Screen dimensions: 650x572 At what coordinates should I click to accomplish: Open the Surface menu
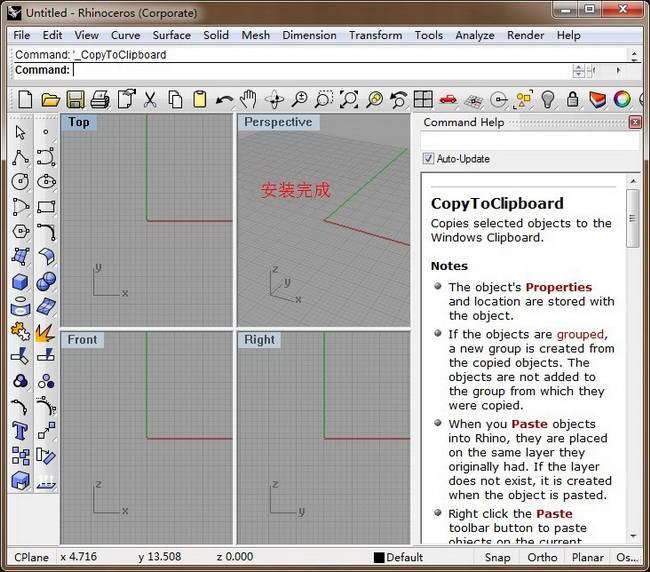click(x=172, y=35)
